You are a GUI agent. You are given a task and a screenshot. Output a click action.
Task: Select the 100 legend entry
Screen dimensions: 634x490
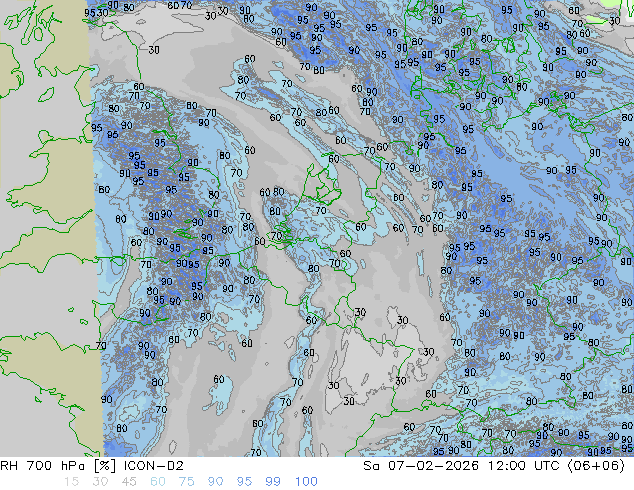coord(307,482)
